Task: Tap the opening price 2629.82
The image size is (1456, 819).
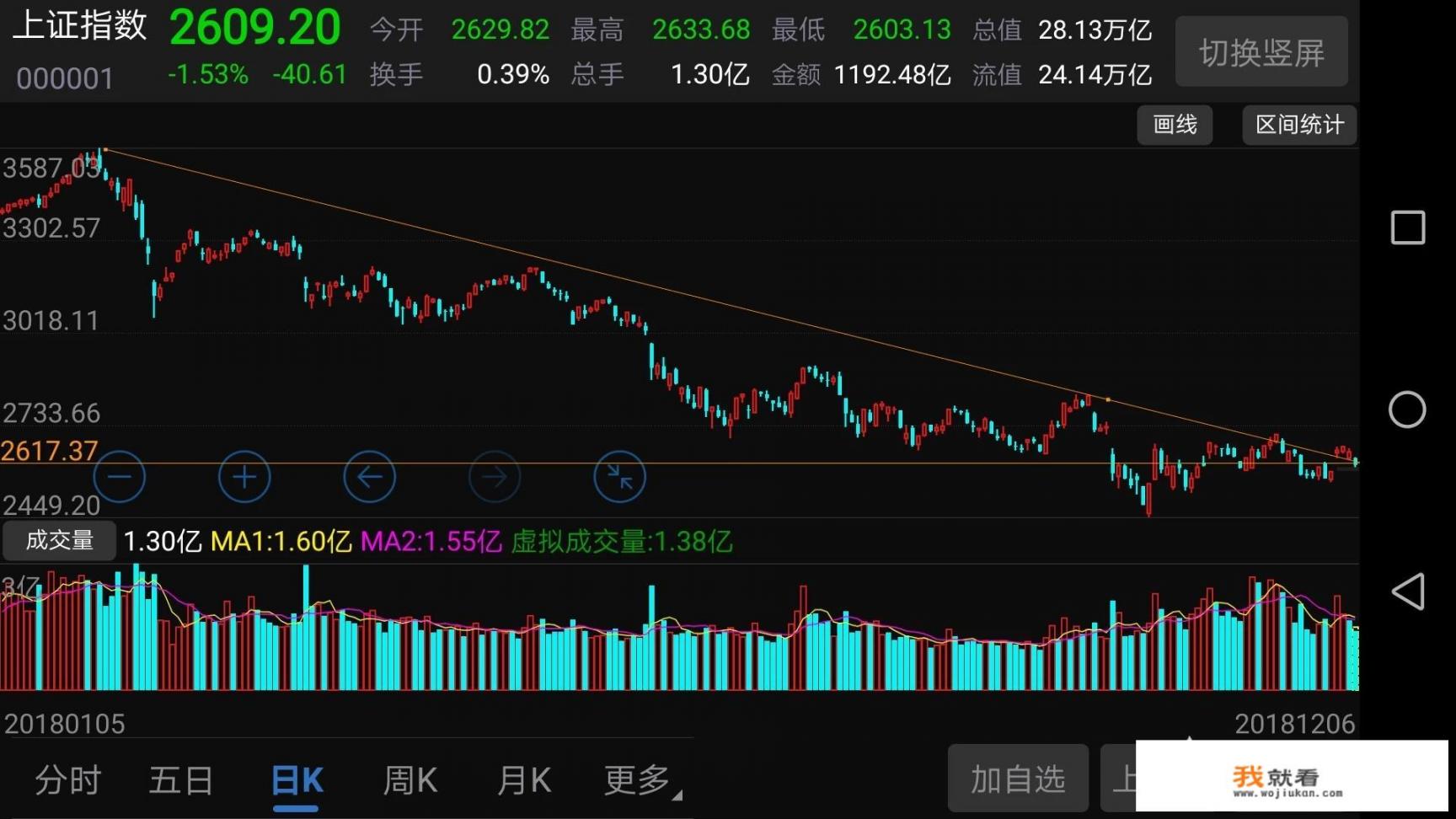Action: (x=500, y=29)
